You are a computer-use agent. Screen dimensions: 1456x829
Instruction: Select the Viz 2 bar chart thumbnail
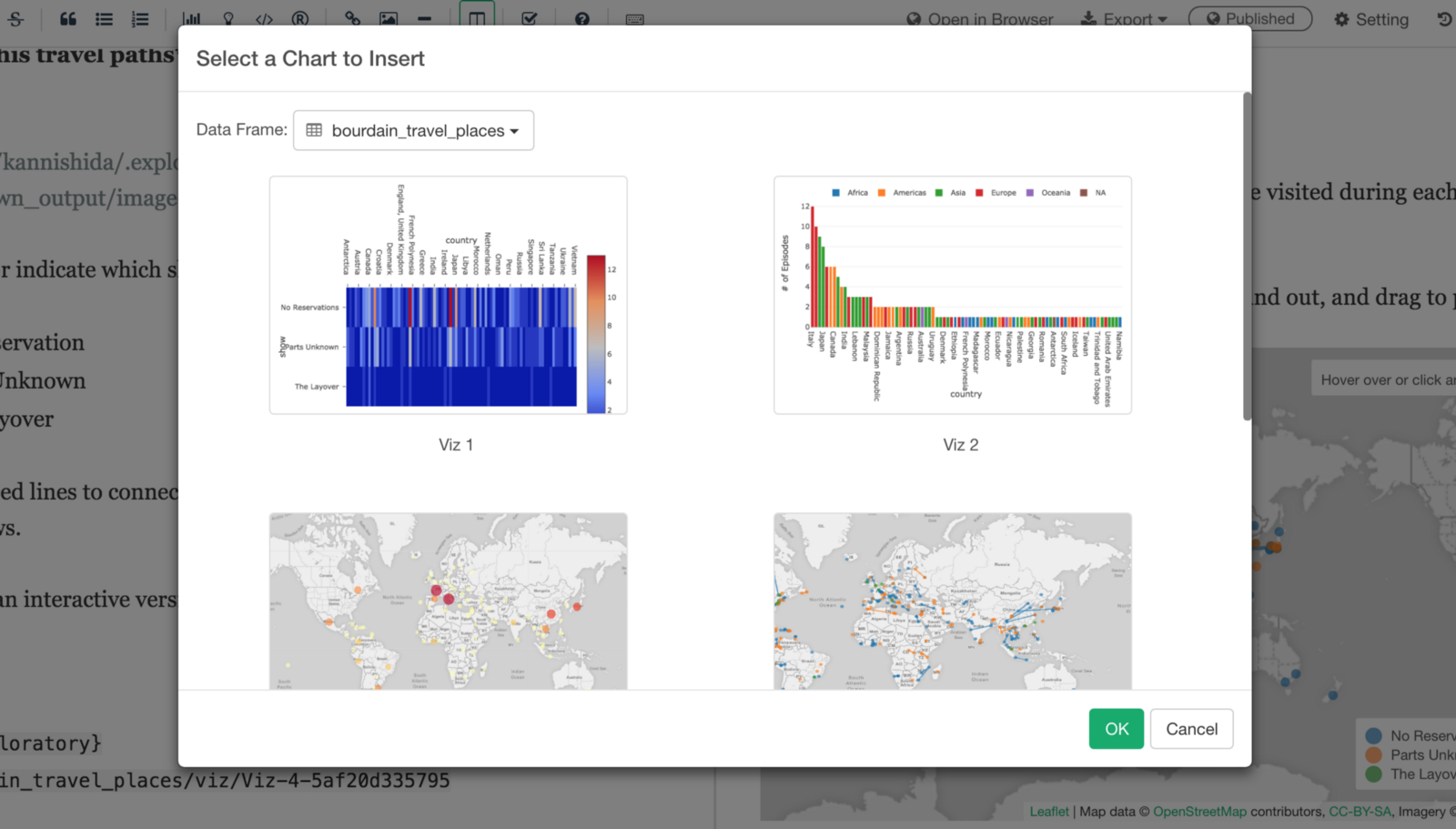click(952, 296)
